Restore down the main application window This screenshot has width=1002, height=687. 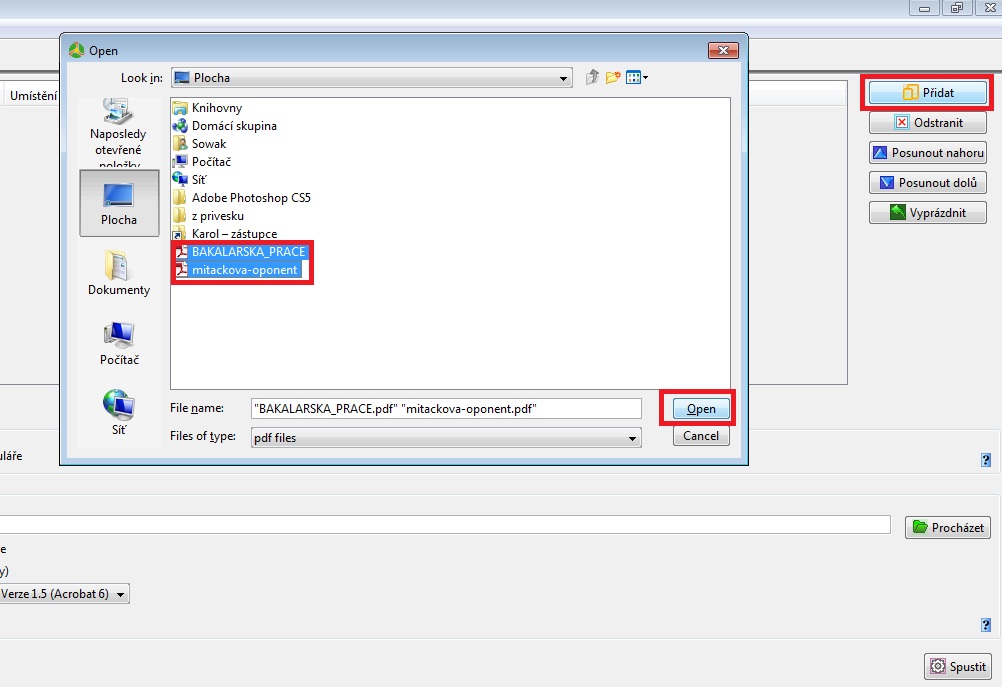[957, 8]
